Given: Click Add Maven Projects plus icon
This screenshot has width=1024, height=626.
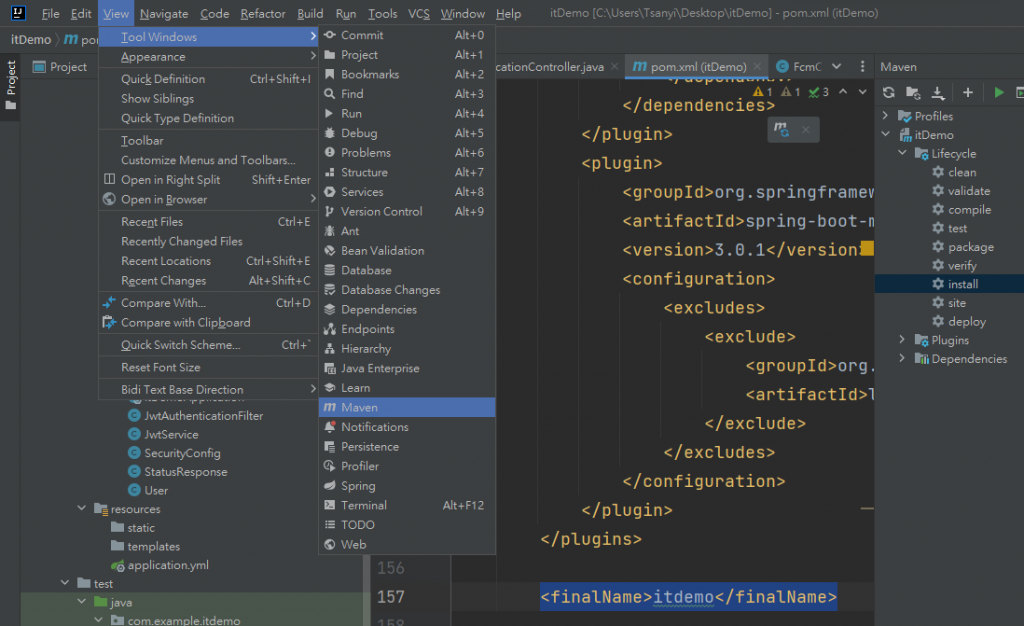Looking at the screenshot, I should (x=968, y=93).
